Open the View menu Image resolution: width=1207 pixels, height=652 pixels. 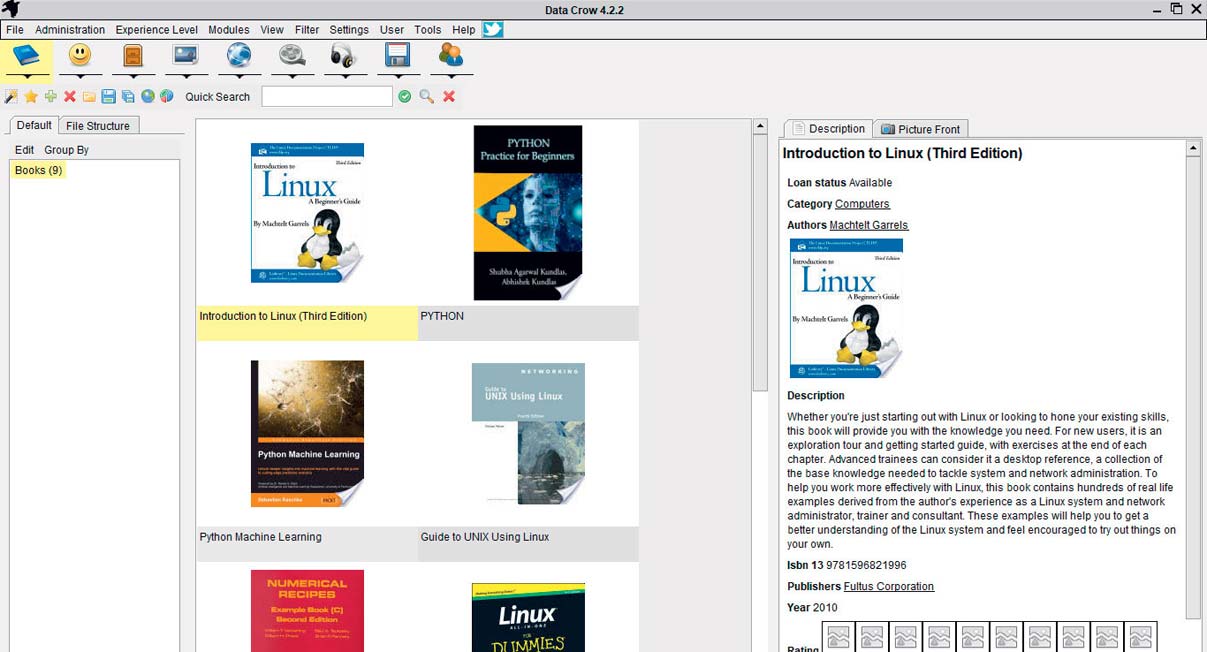272,30
